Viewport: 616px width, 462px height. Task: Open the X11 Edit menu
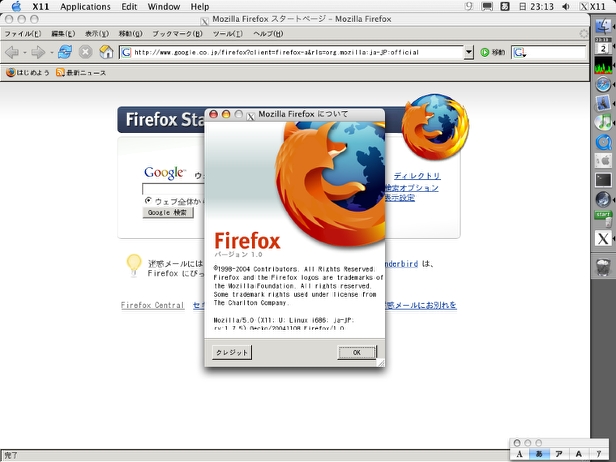129,7
